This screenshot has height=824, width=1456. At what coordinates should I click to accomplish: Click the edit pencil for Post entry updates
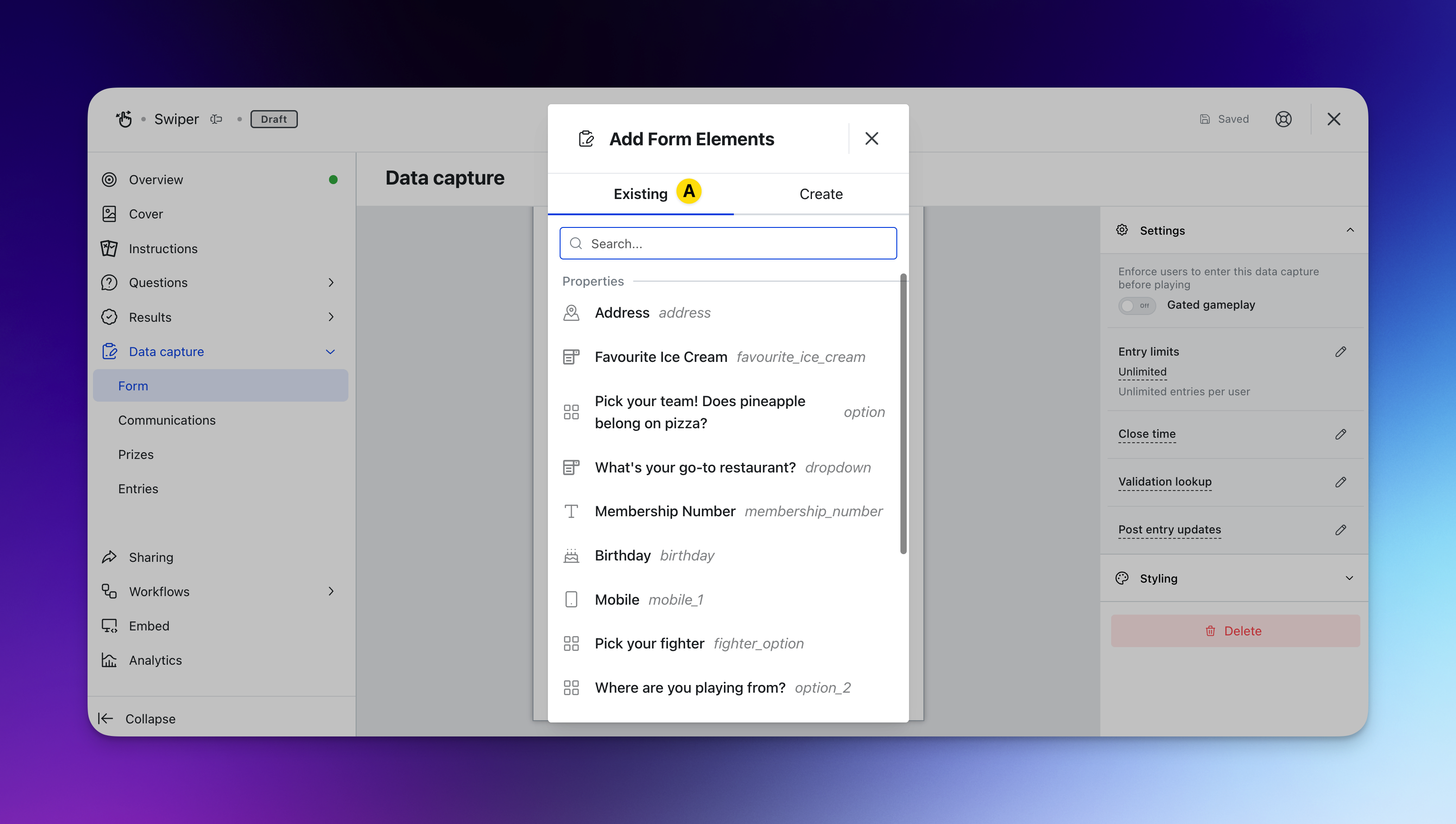(x=1340, y=530)
